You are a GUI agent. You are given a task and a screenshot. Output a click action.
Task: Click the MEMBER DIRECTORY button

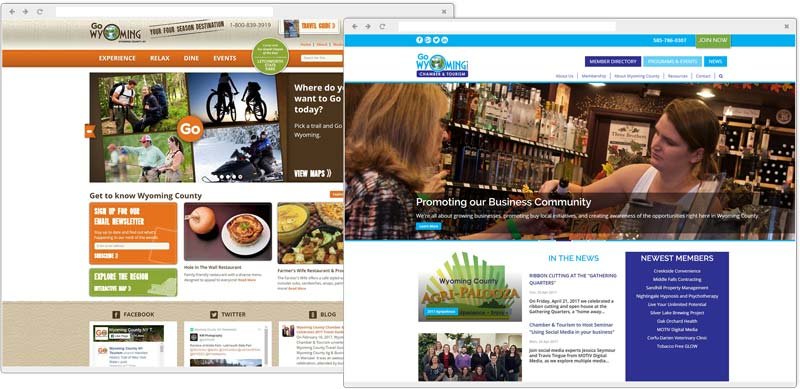point(613,61)
